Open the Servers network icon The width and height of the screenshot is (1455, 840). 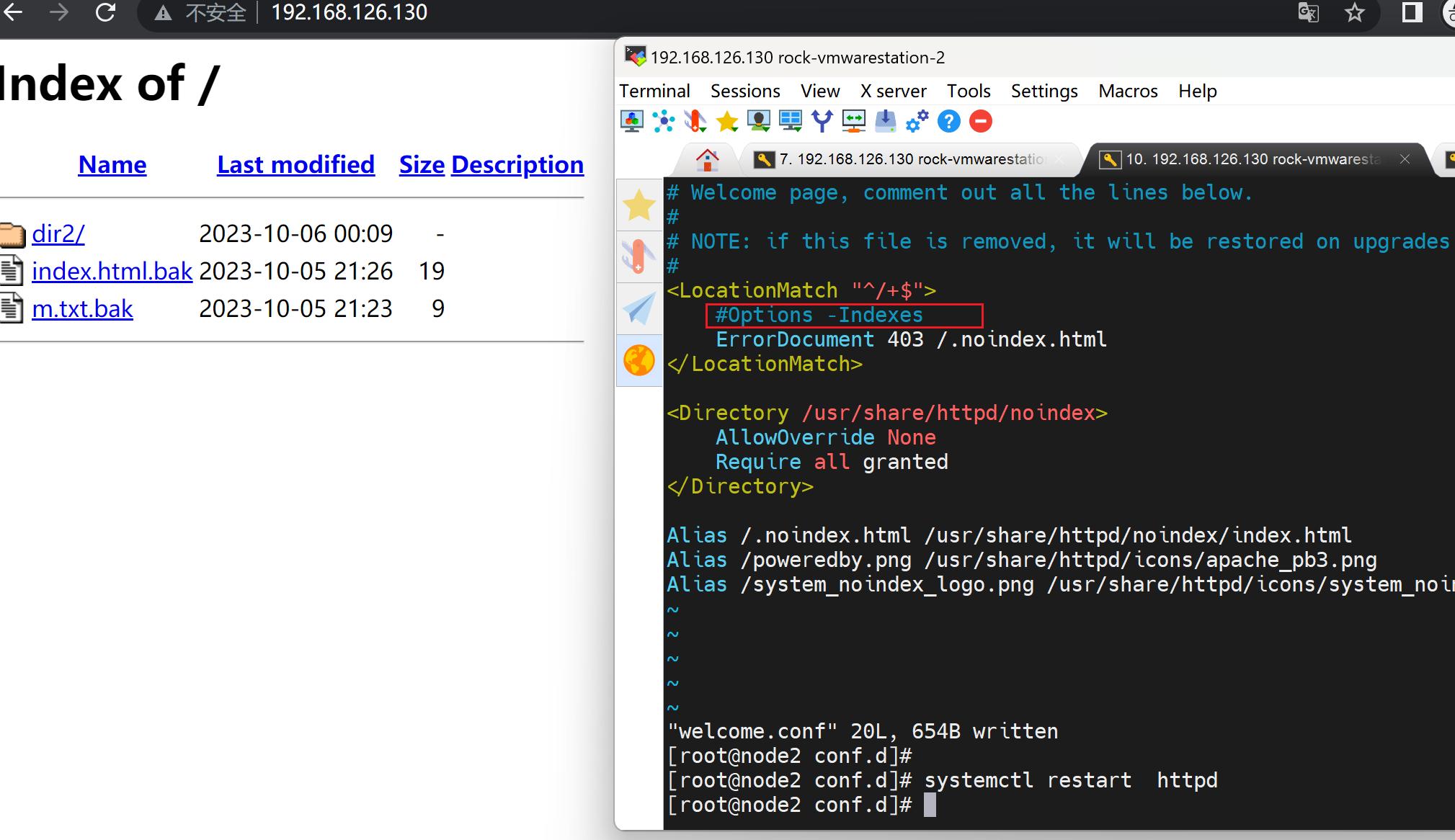click(663, 121)
